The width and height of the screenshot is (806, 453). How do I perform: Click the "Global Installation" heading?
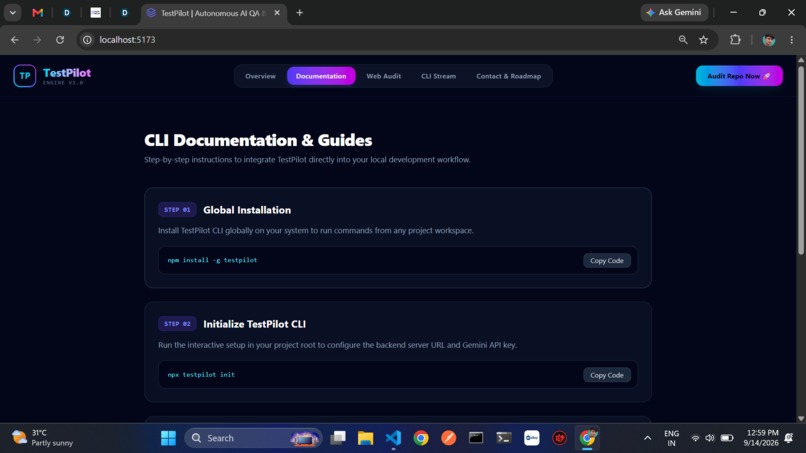(x=247, y=210)
